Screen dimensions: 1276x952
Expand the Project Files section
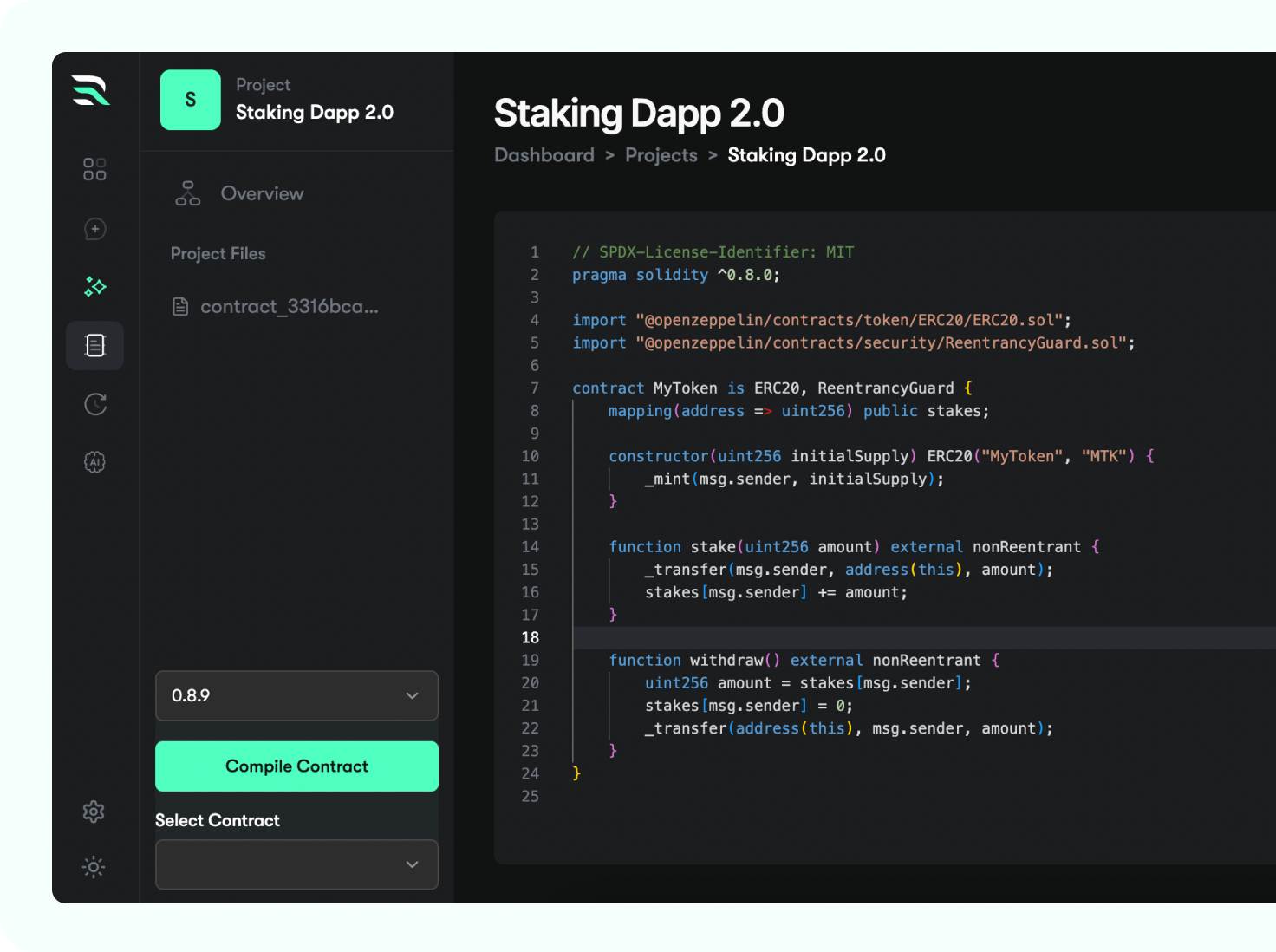pyautogui.click(x=218, y=253)
